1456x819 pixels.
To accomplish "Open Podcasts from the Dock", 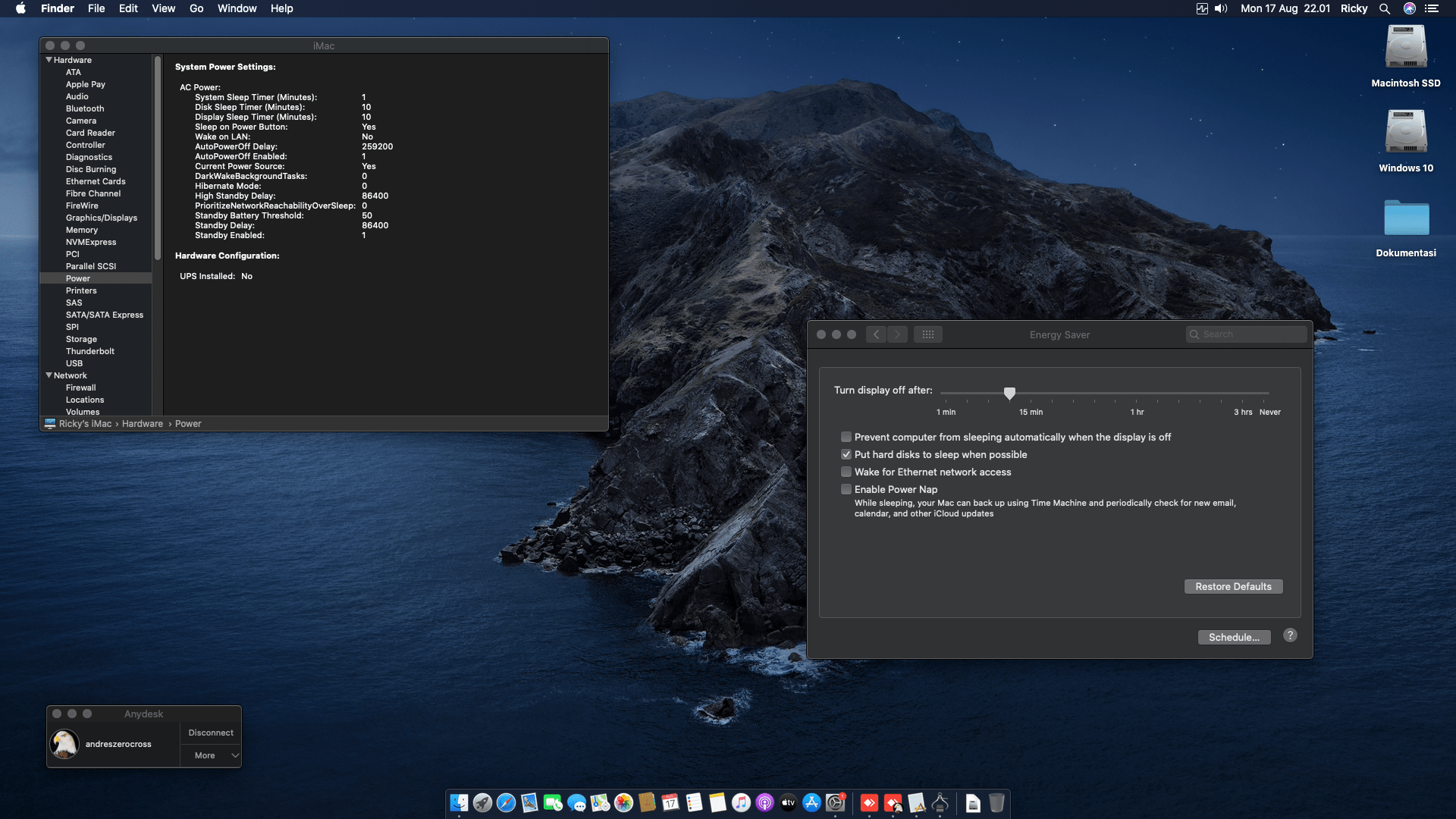I will pyautogui.click(x=764, y=802).
